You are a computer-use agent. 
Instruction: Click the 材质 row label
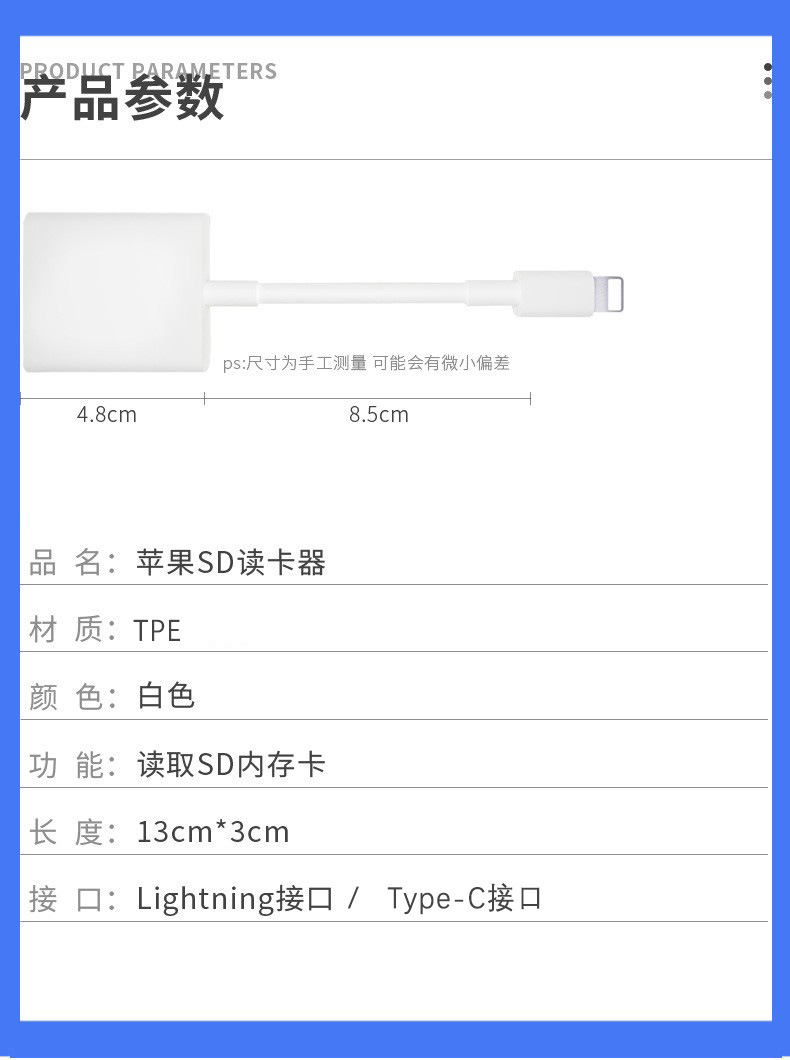[x=65, y=631]
